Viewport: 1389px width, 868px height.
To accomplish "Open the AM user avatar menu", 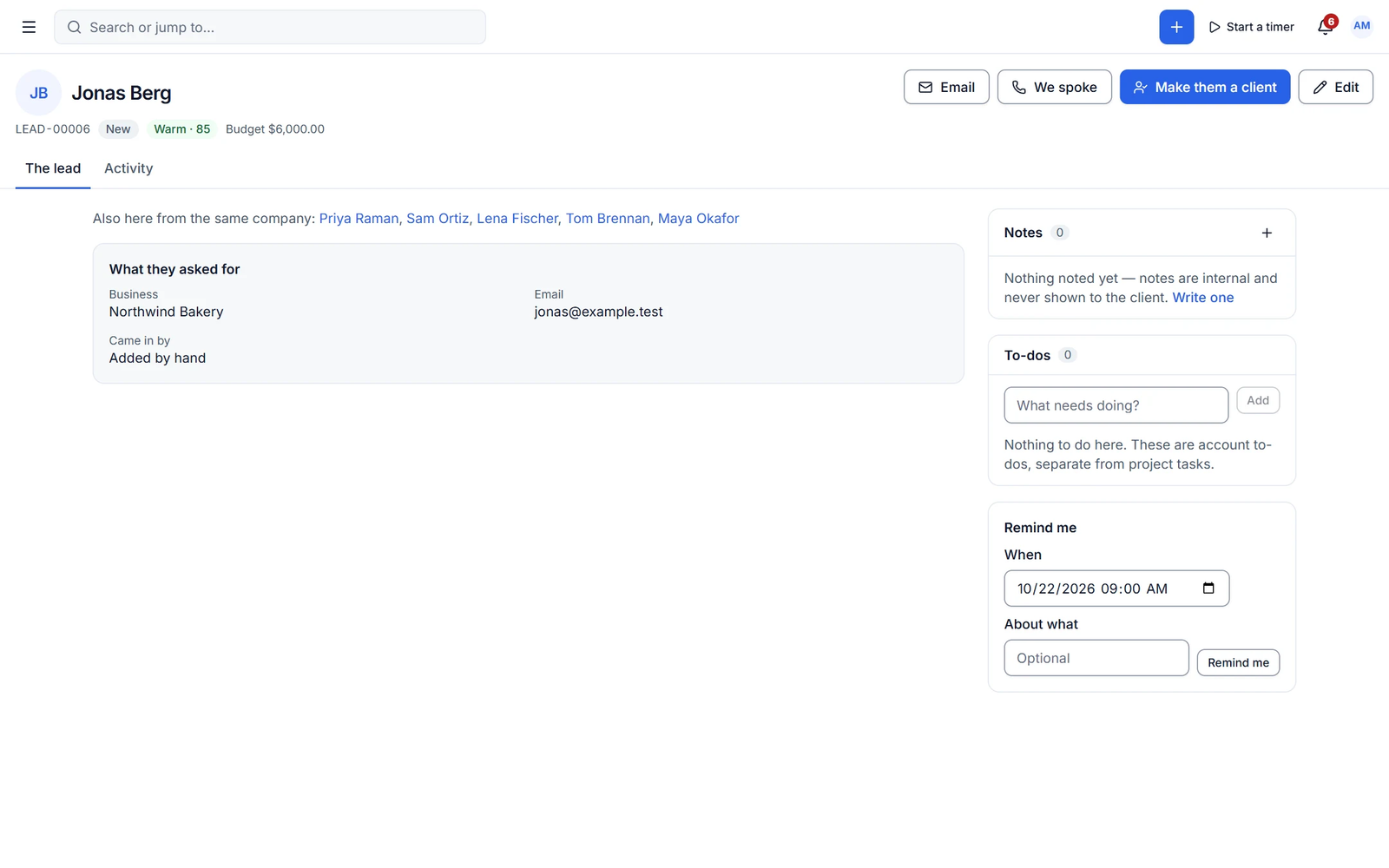I will (1362, 26).
